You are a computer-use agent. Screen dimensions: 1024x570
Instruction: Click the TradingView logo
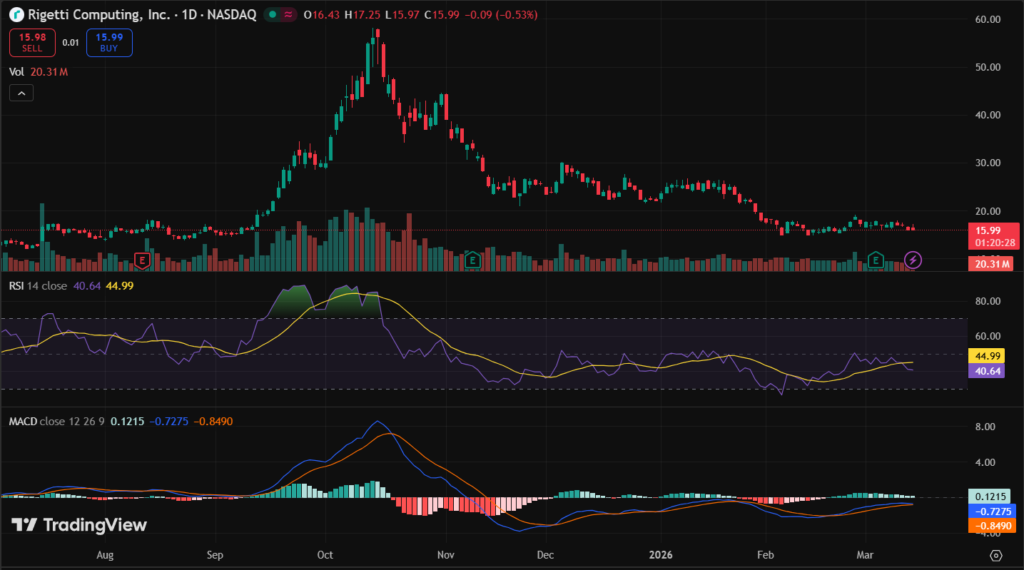click(79, 525)
